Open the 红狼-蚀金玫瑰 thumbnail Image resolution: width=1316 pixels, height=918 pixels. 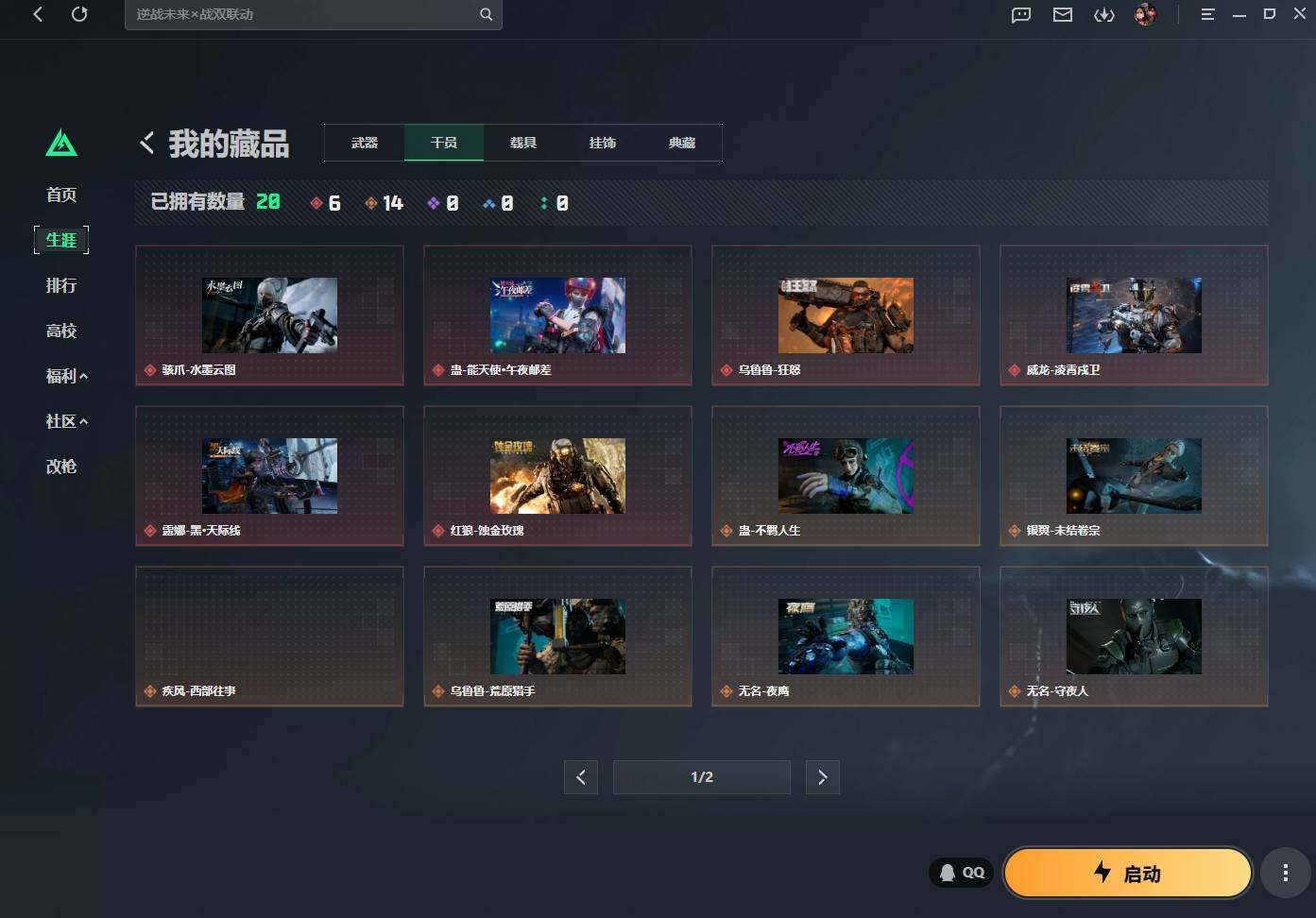(557, 476)
